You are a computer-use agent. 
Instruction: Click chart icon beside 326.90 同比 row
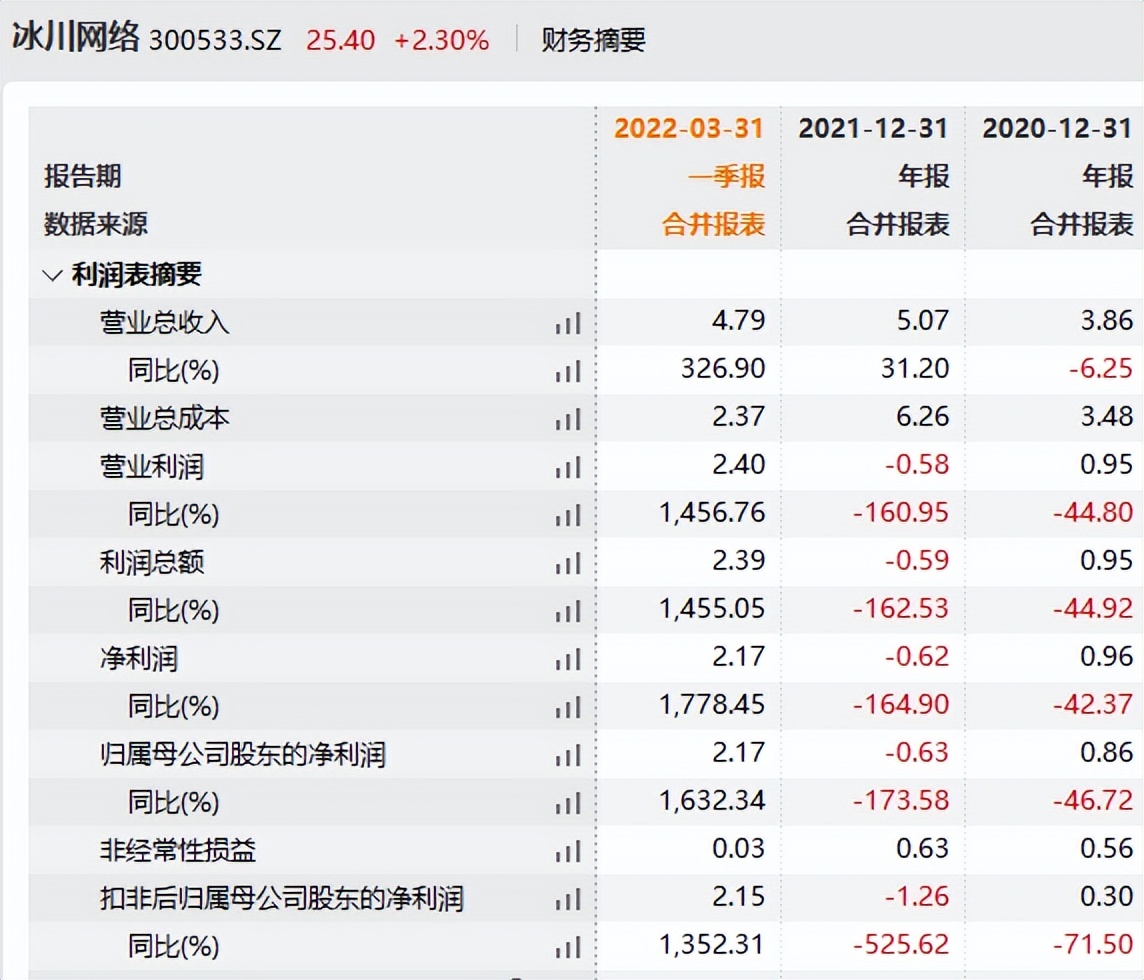(568, 371)
